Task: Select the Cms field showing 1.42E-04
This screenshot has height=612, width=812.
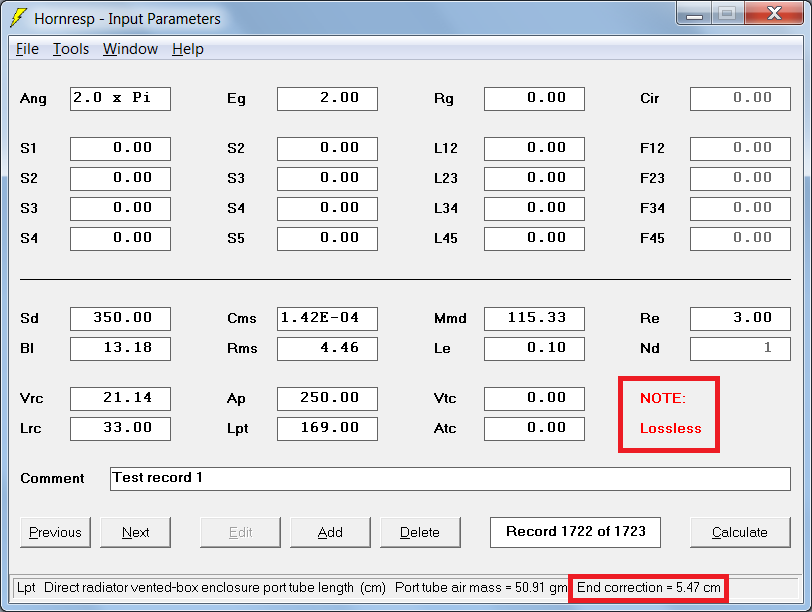Action: tap(327, 318)
